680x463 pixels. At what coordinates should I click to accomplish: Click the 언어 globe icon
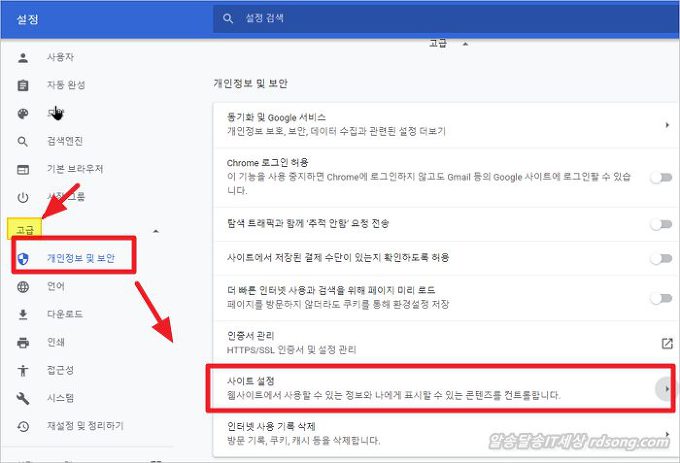tap(23, 287)
